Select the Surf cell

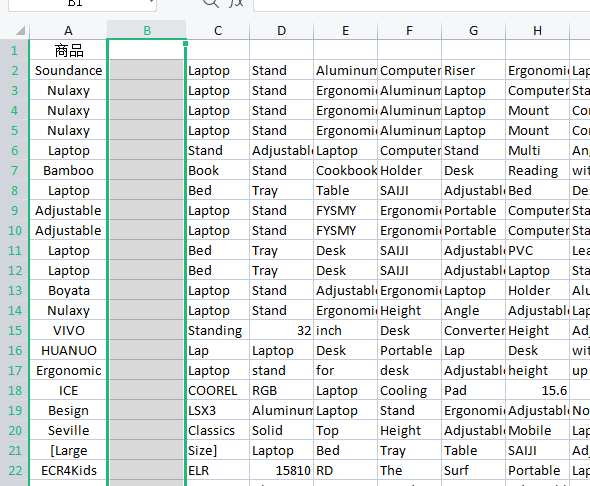point(473,470)
